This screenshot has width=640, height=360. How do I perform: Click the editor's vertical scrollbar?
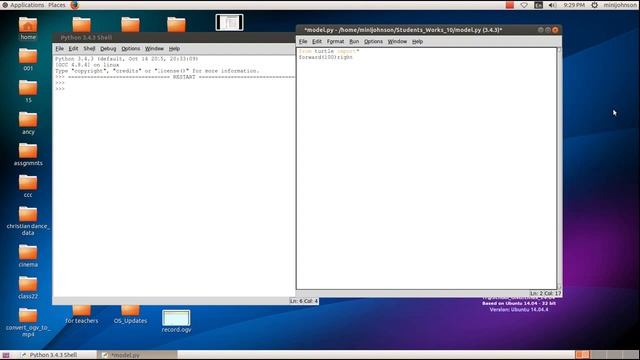[559, 168]
